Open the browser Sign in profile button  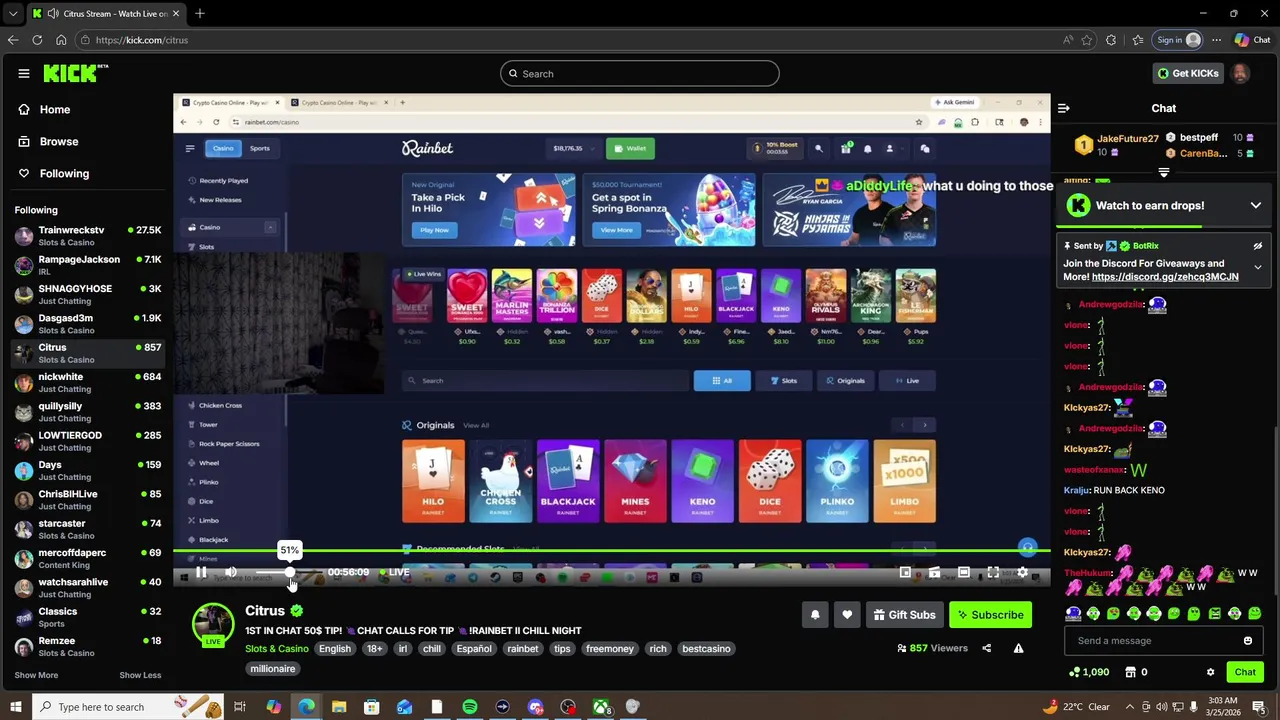1179,40
